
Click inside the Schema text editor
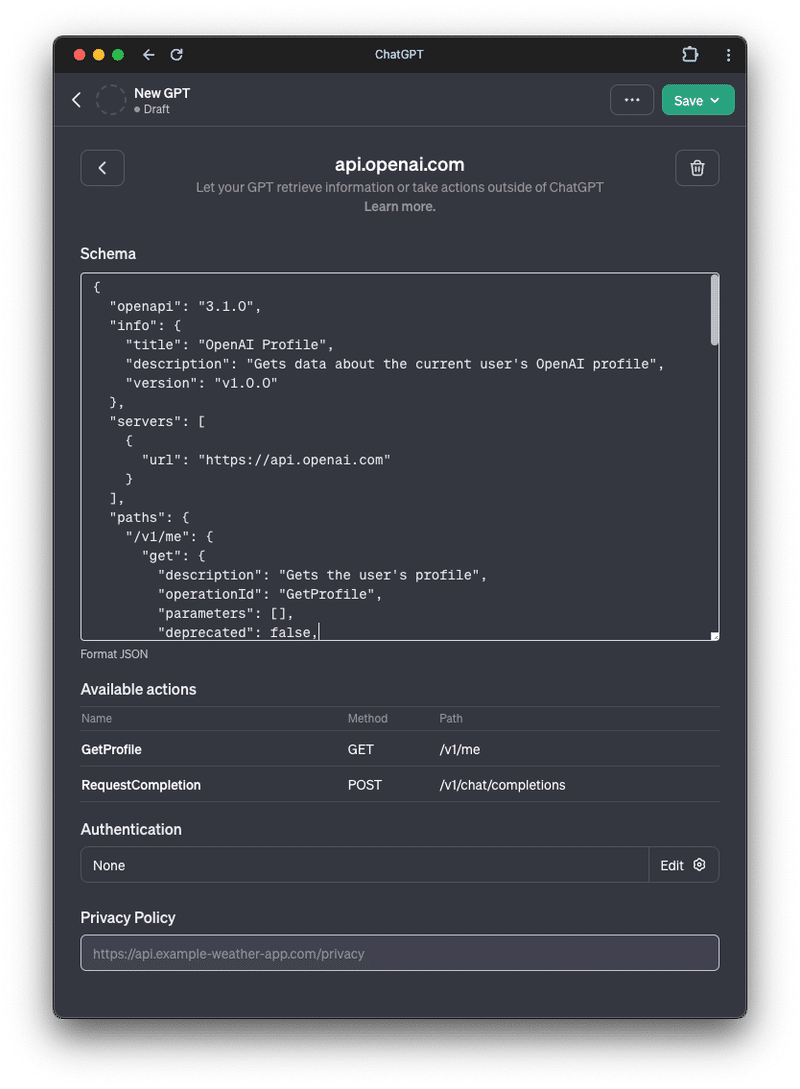pyautogui.click(x=396, y=456)
